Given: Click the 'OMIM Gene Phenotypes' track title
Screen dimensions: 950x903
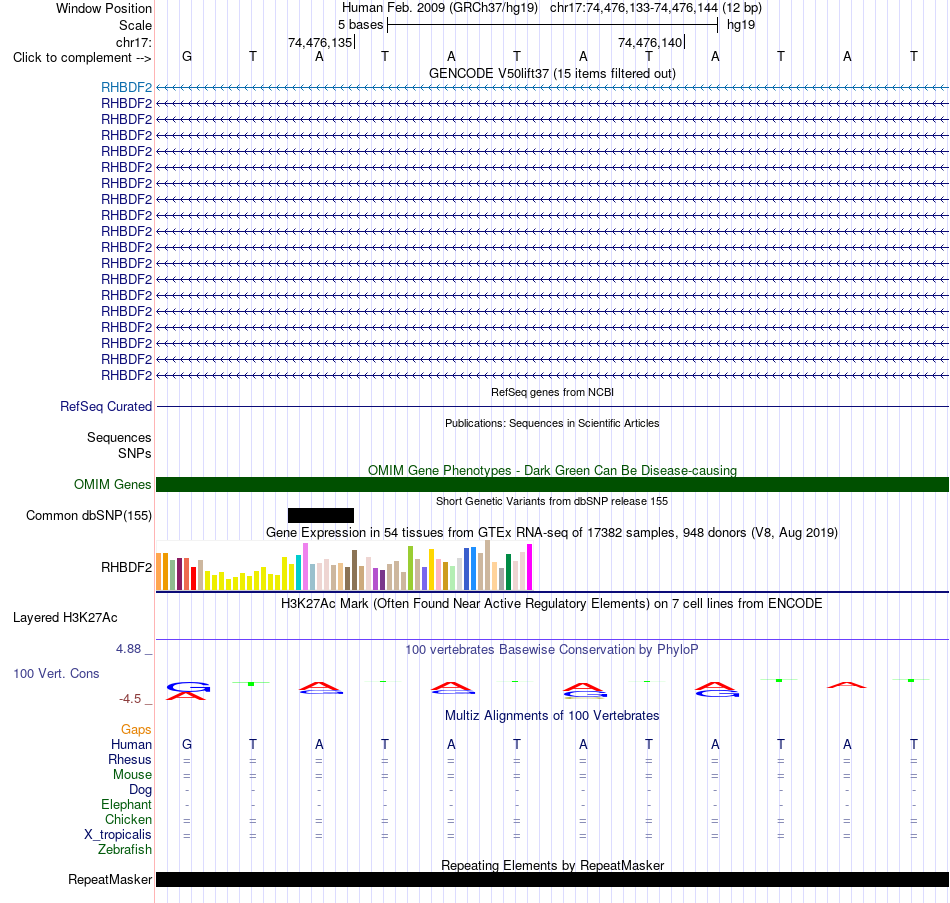Looking at the screenshot, I should [552, 470].
